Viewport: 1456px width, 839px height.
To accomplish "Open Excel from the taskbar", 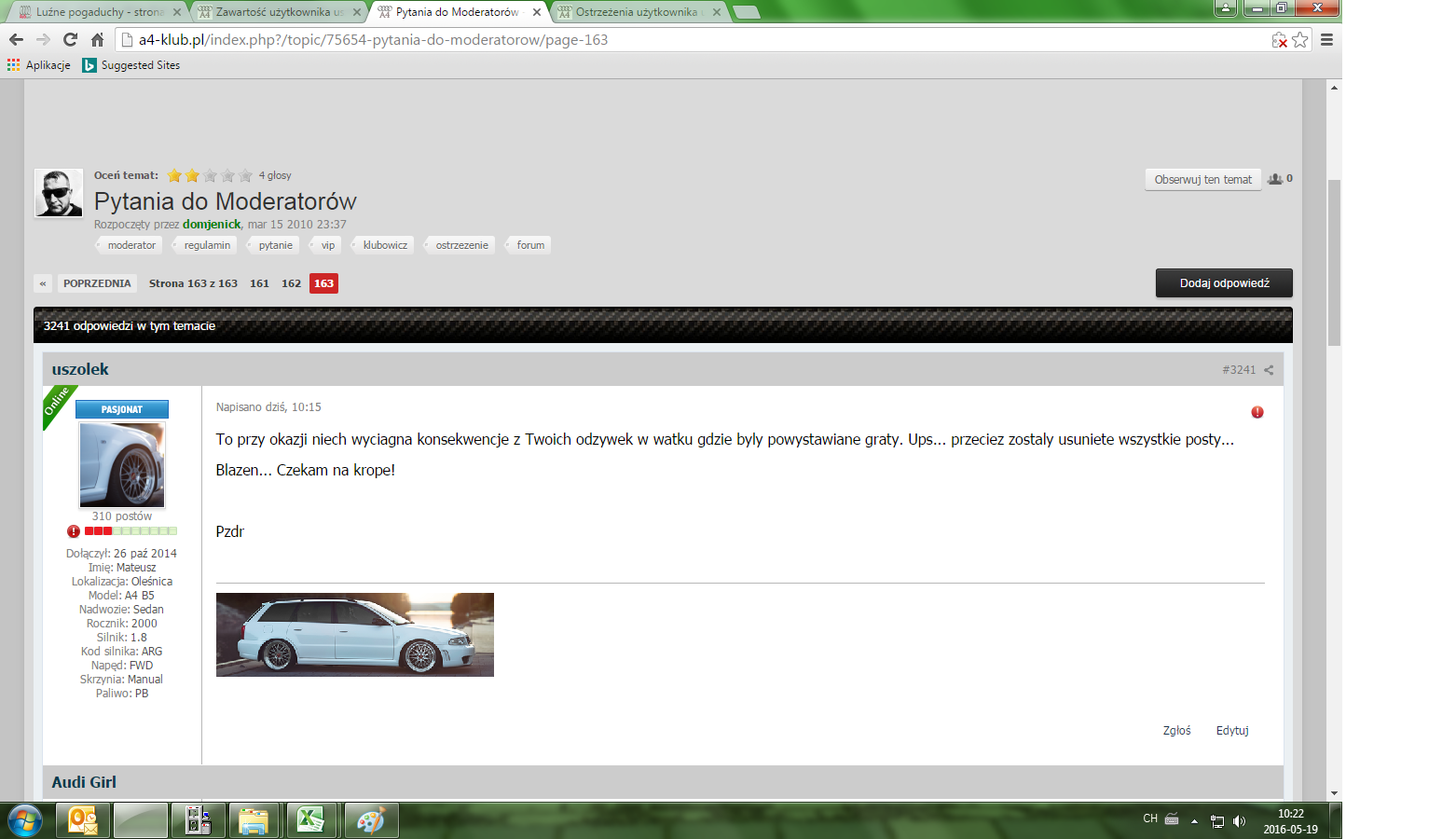I will [310, 820].
